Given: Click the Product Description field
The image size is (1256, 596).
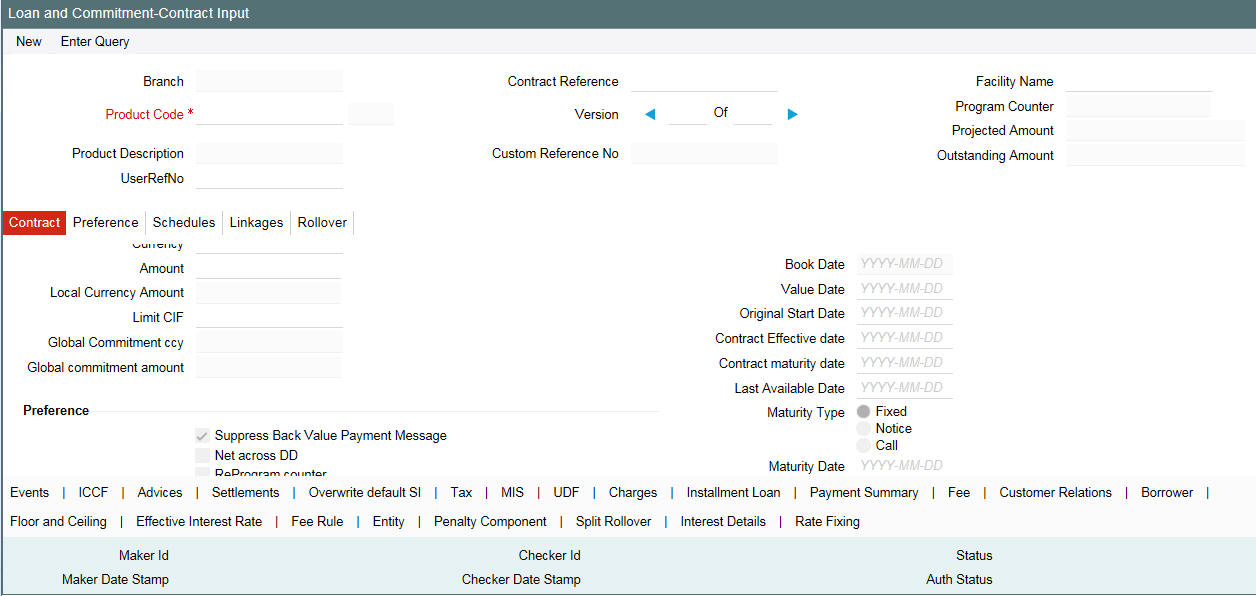Looking at the screenshot, I should (270, 153).
